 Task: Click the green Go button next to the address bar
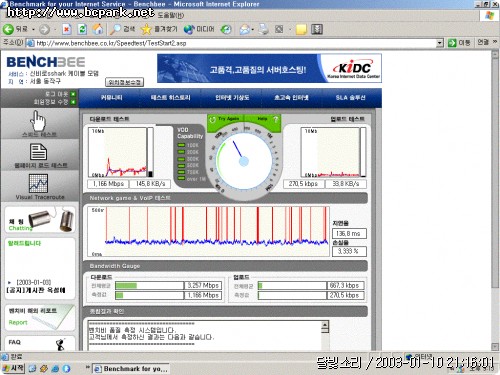pos(459,43)
